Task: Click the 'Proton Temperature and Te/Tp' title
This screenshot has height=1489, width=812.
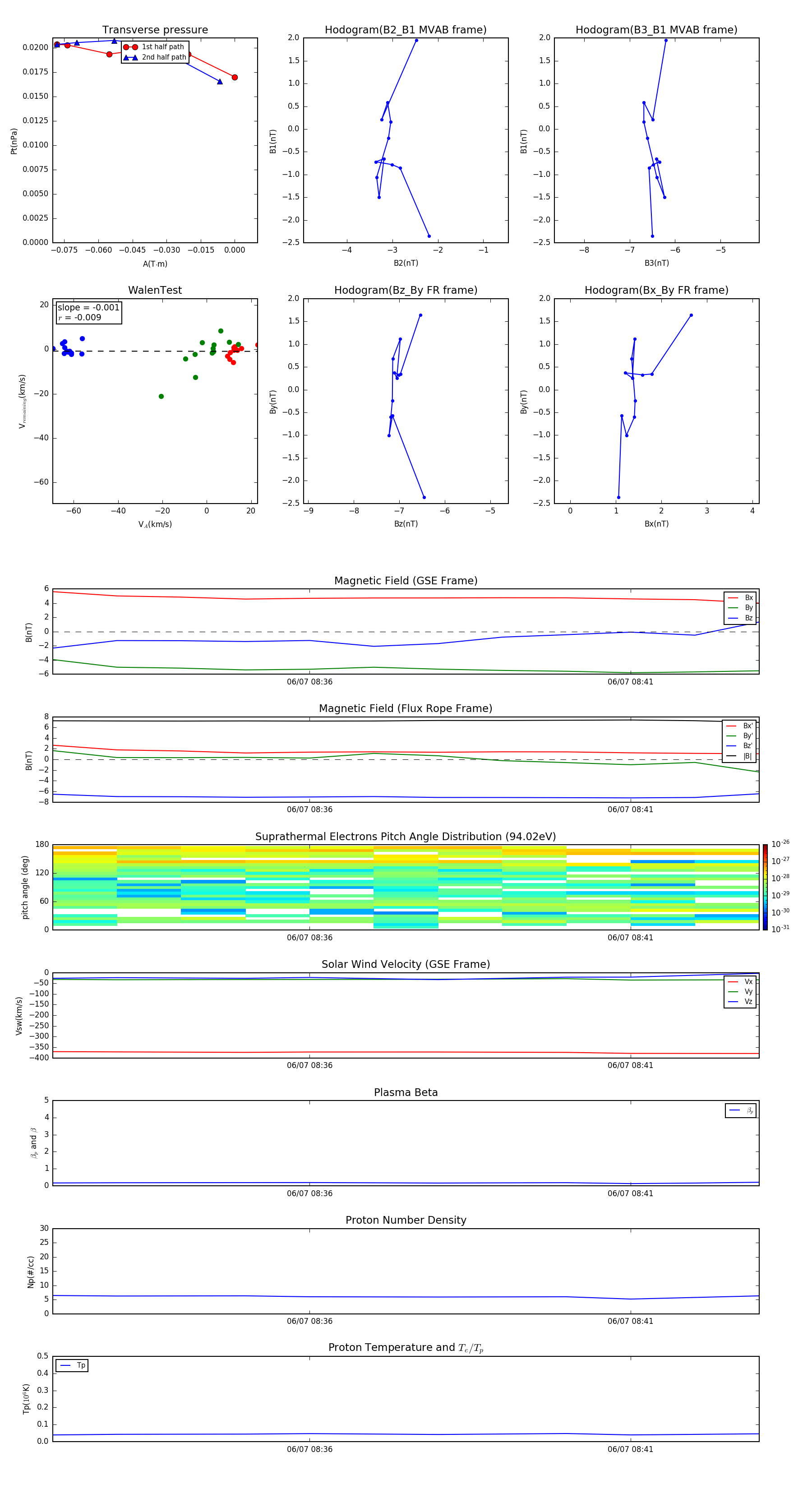Action: pyautogui.click(x=406, y=1347)
